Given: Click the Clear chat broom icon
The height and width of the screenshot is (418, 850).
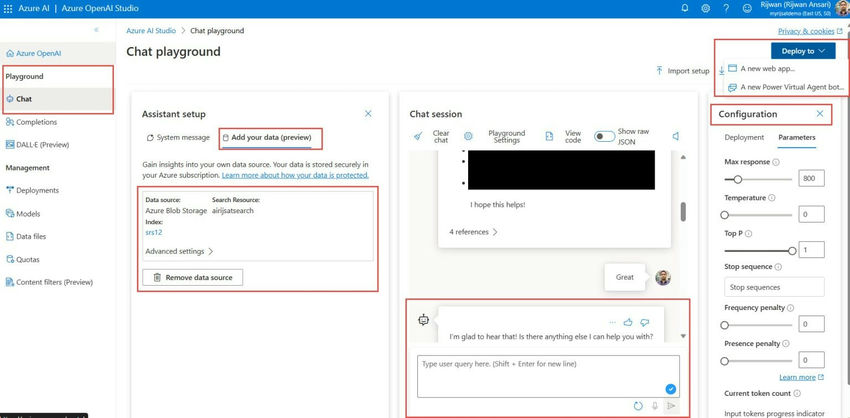Looking at the screenshot, I should pos(418,136).
